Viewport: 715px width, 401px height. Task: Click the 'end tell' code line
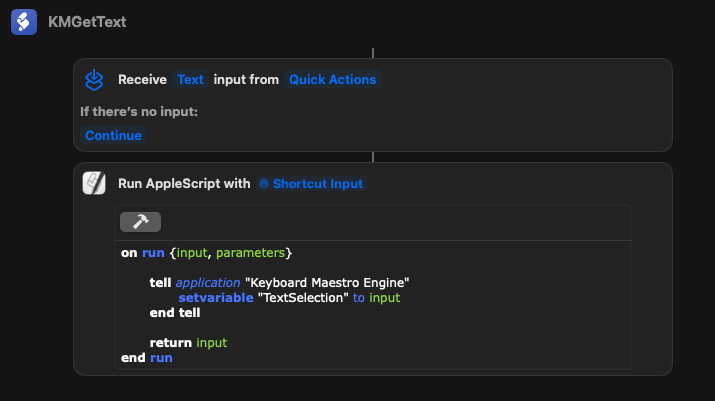(175, 312)
